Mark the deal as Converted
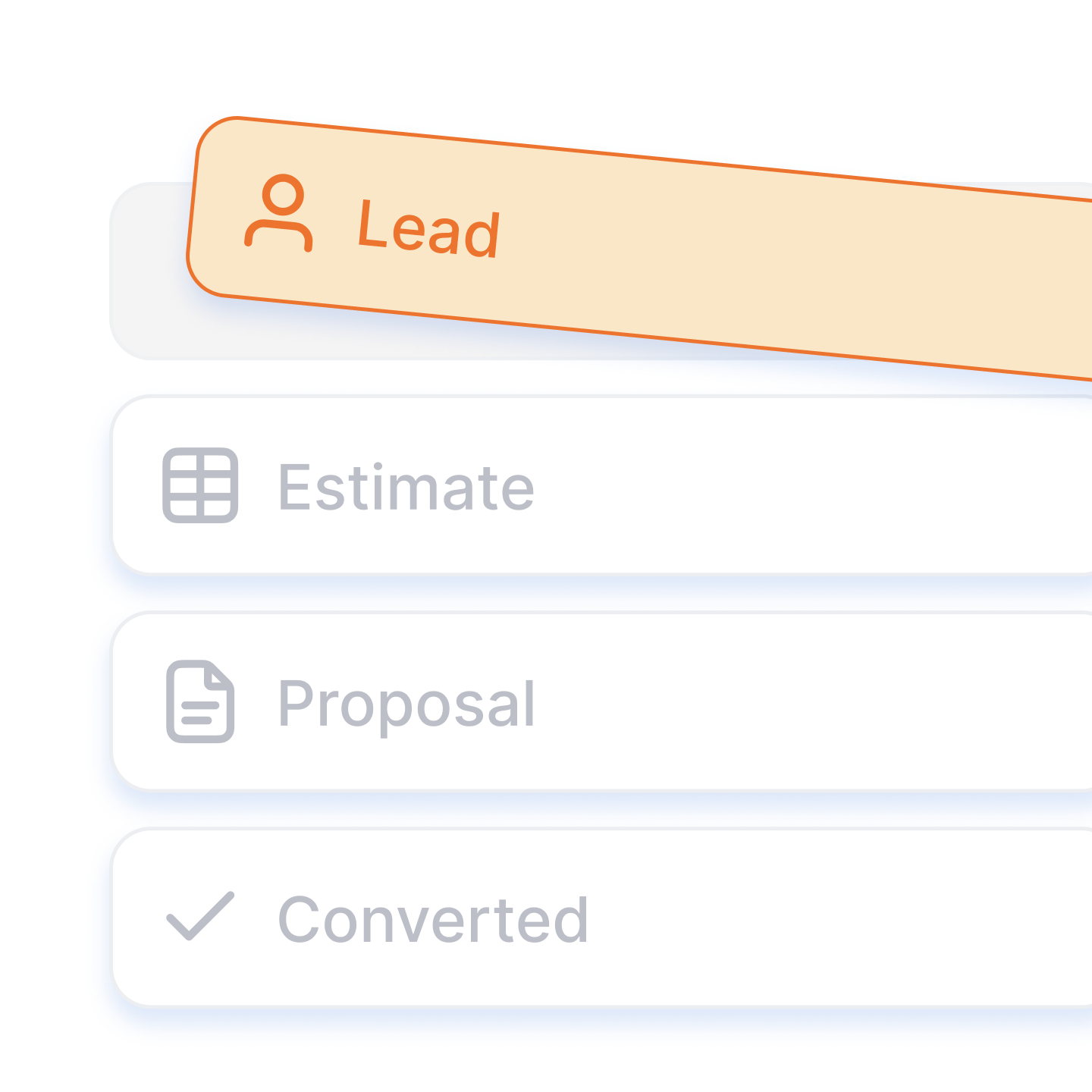The image size is (1092, 1092). [x=602, y=918]
